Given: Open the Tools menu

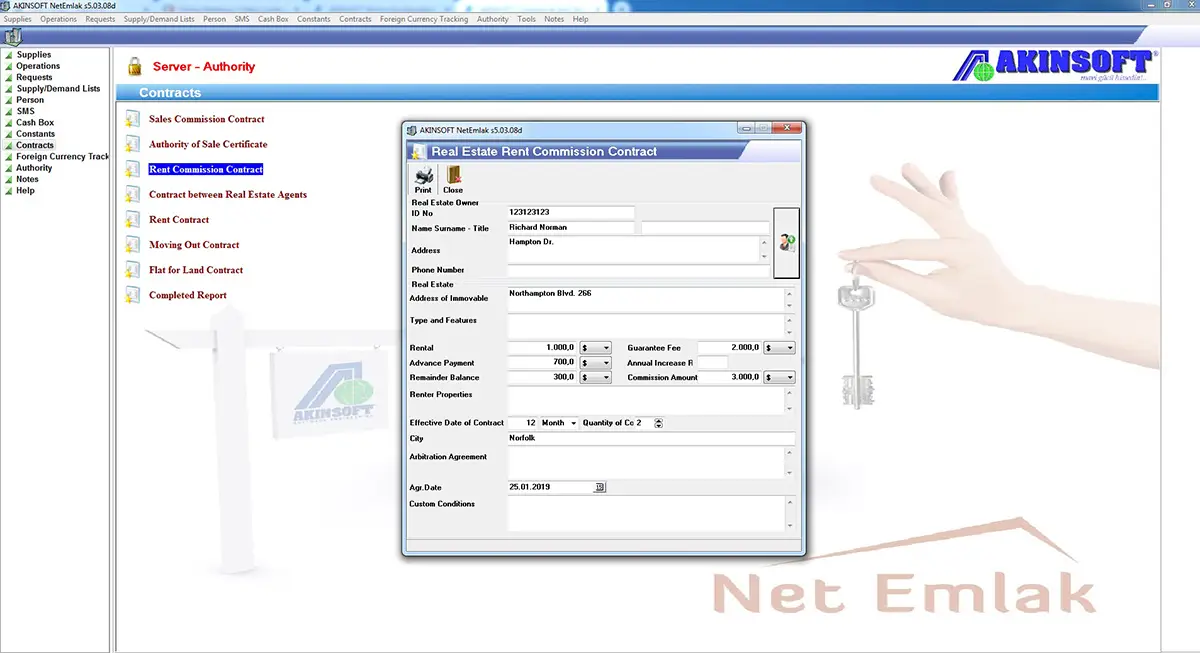Looking at the screenshot, I should tap(527, 19).
